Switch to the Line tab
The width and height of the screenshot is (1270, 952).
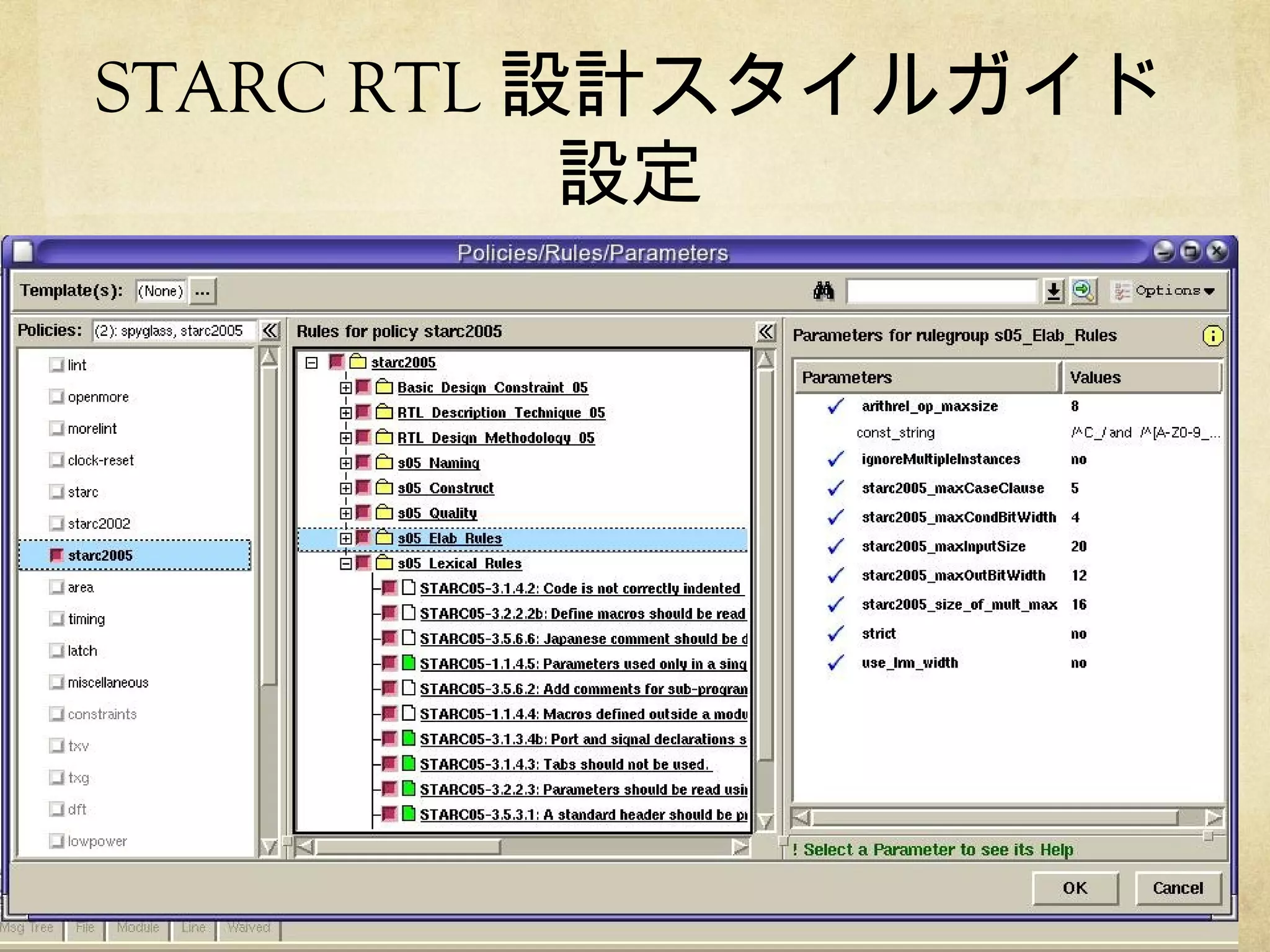tap(193, 928)
